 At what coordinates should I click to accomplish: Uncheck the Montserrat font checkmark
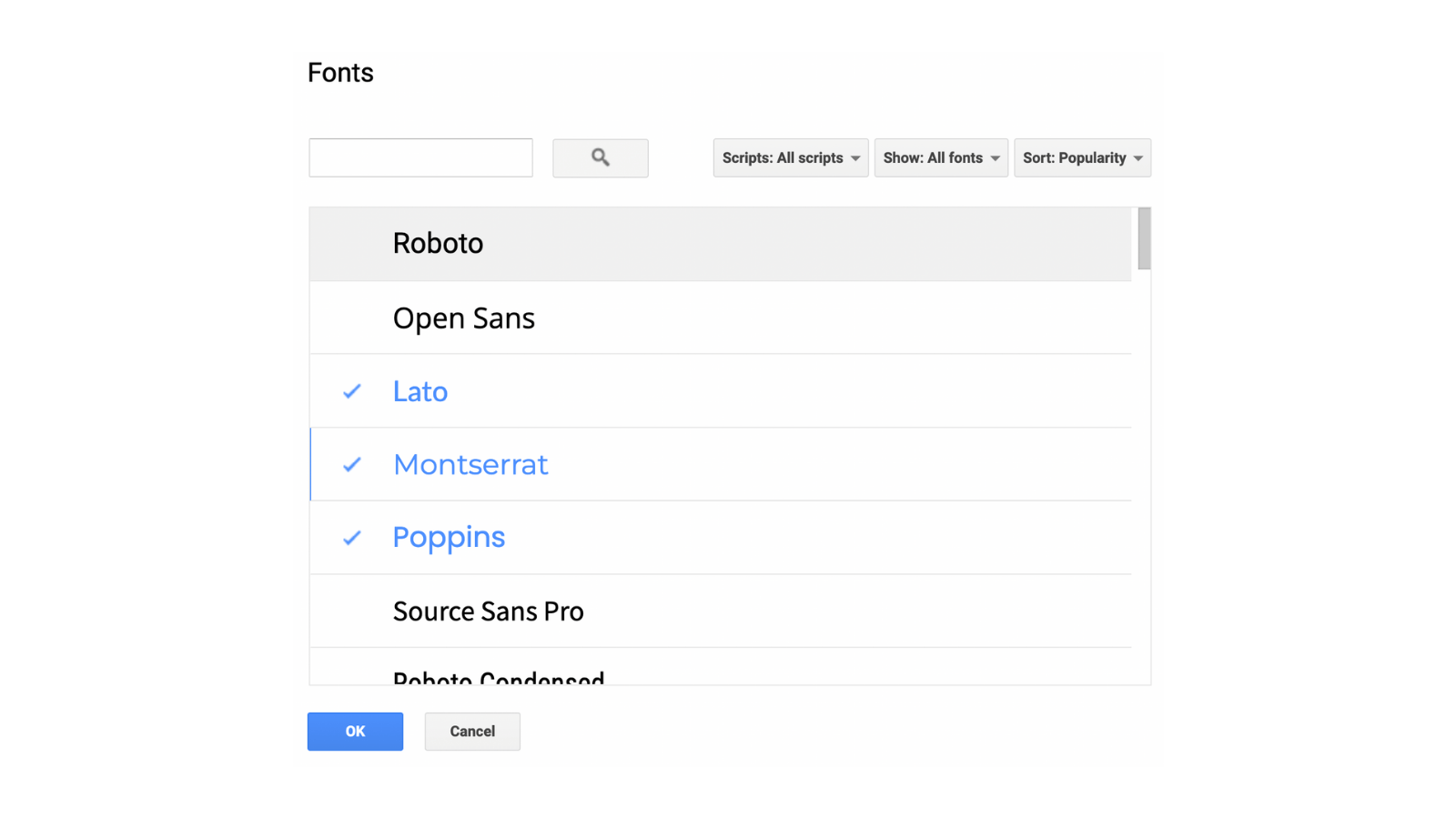coord(352,465)
